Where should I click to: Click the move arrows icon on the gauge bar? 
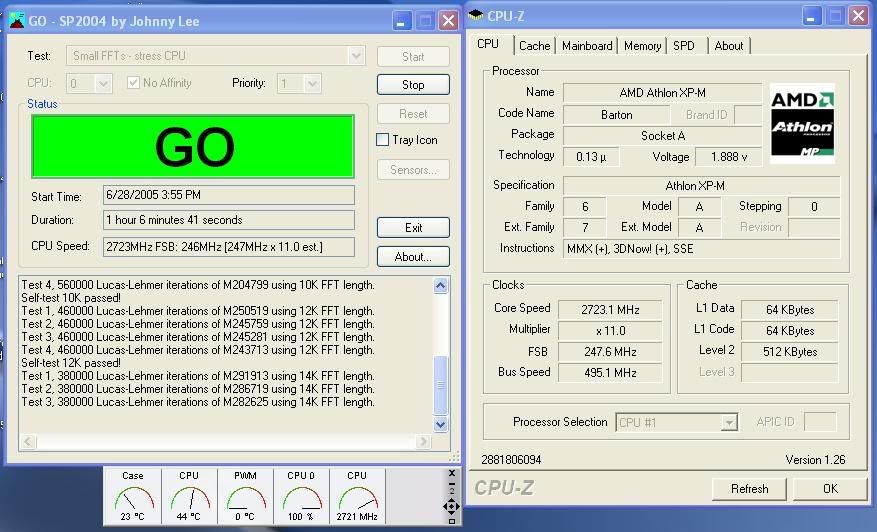(x=451, y=507)
